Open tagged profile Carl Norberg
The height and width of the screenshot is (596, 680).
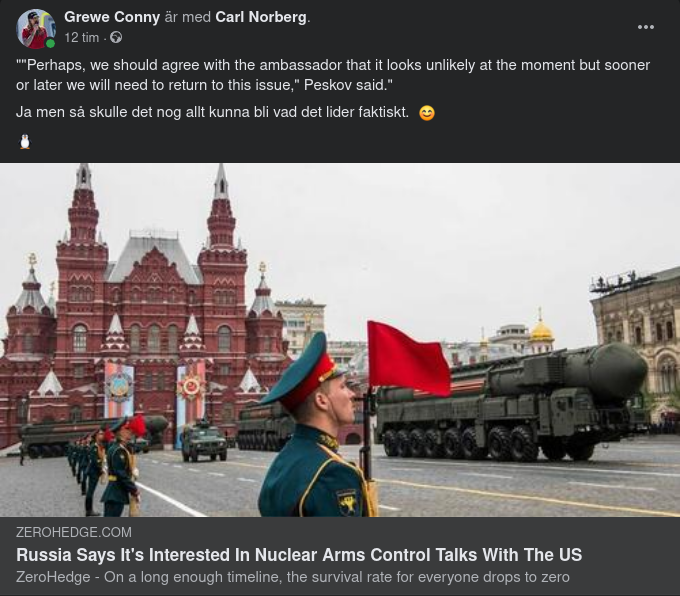[261, 17]
